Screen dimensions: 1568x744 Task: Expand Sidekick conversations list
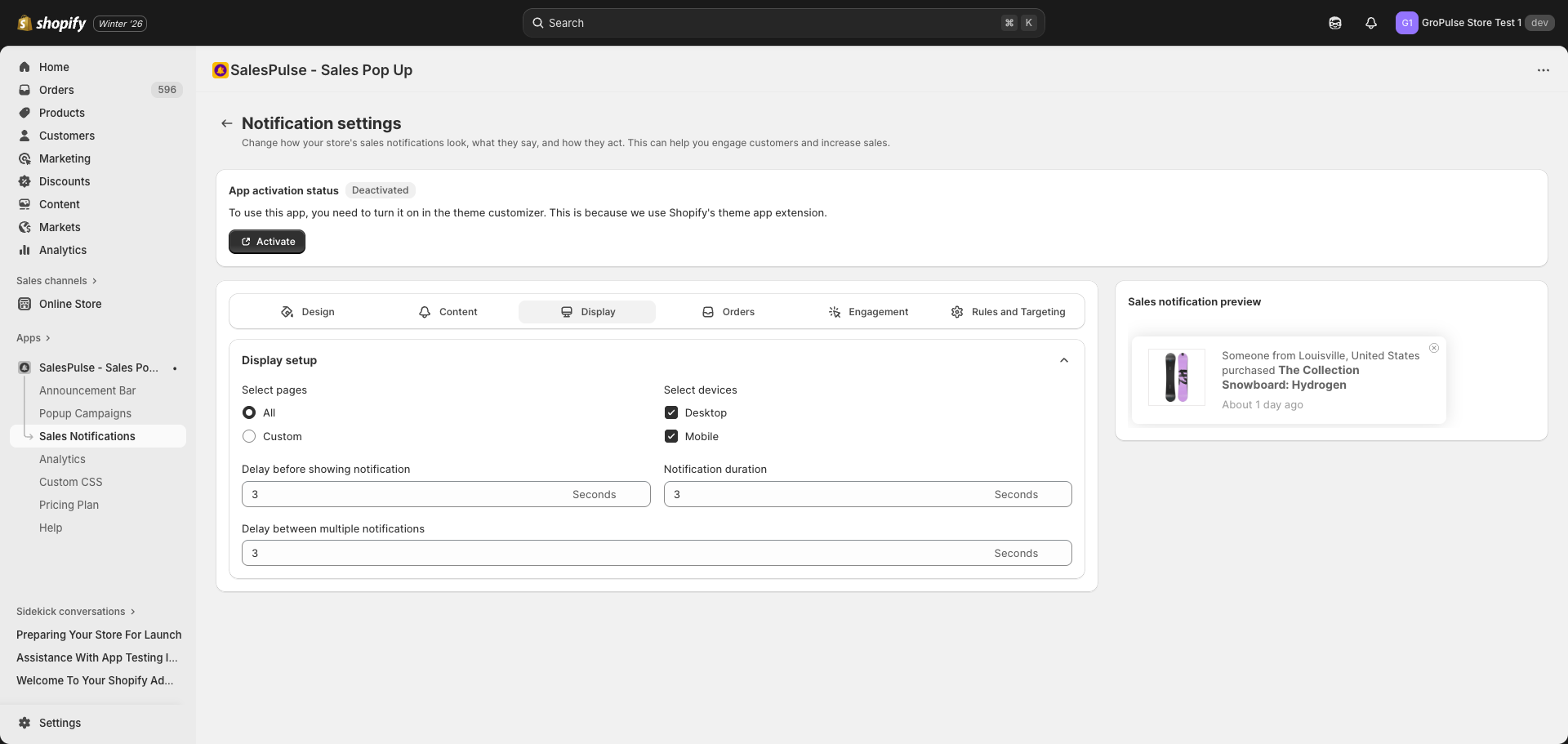click(76, 612)
